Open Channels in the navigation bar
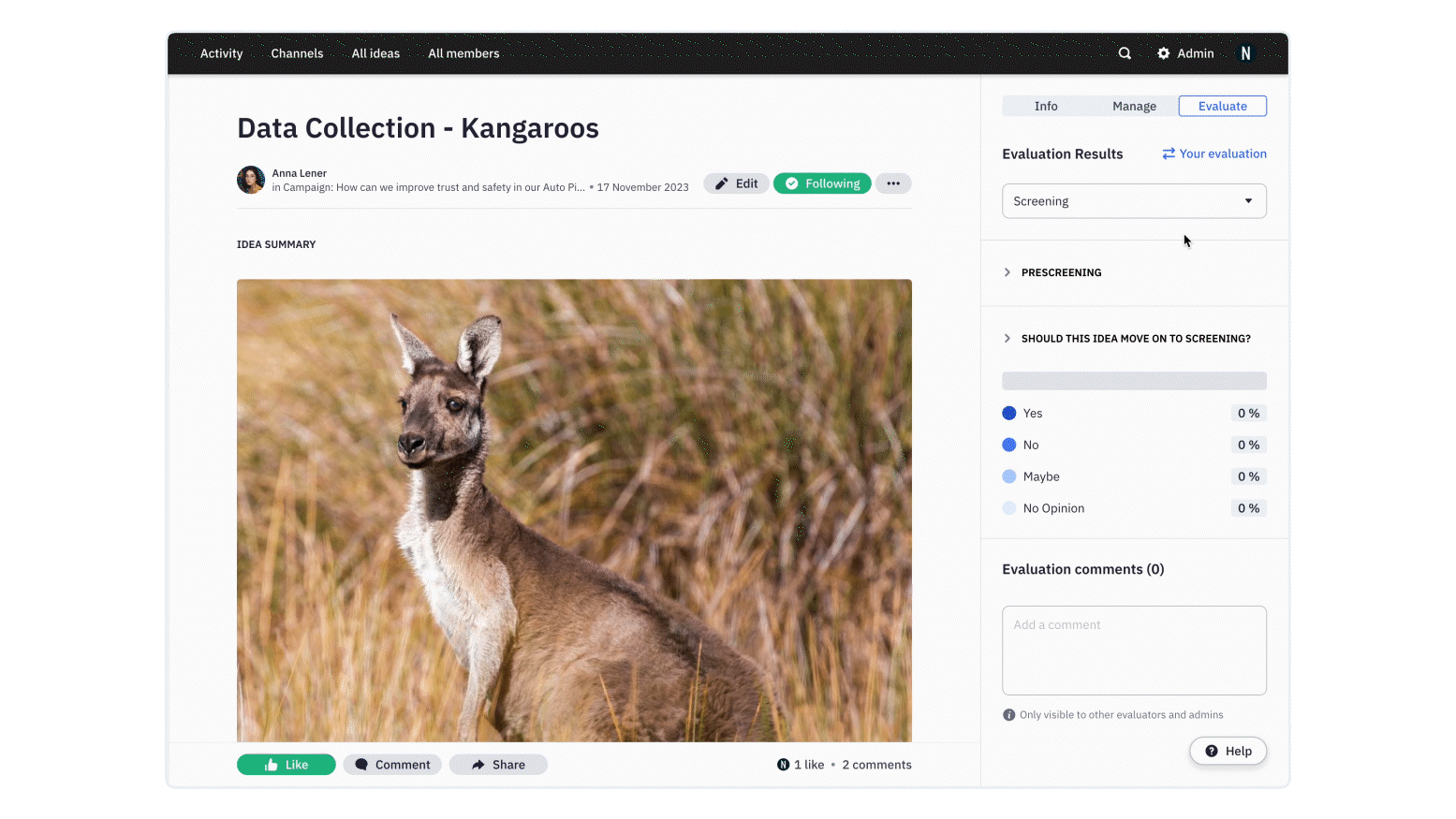Image resolution: width=1456 pixels, height=819 pixels. click(297, 53)
